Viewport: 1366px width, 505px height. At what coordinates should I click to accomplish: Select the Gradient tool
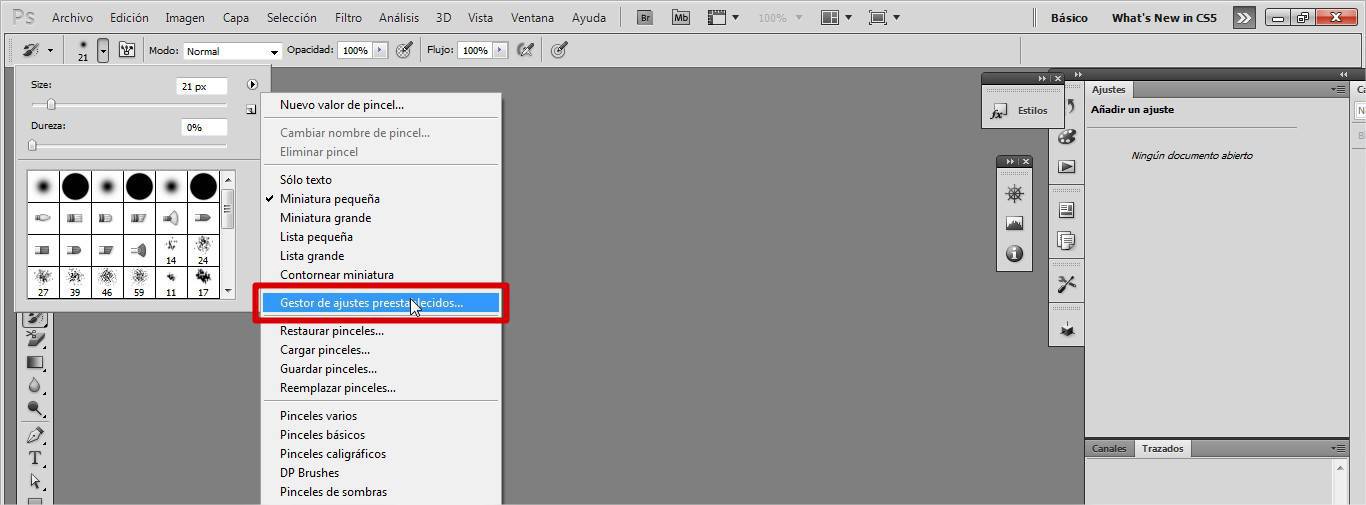(x=35, y=362)
